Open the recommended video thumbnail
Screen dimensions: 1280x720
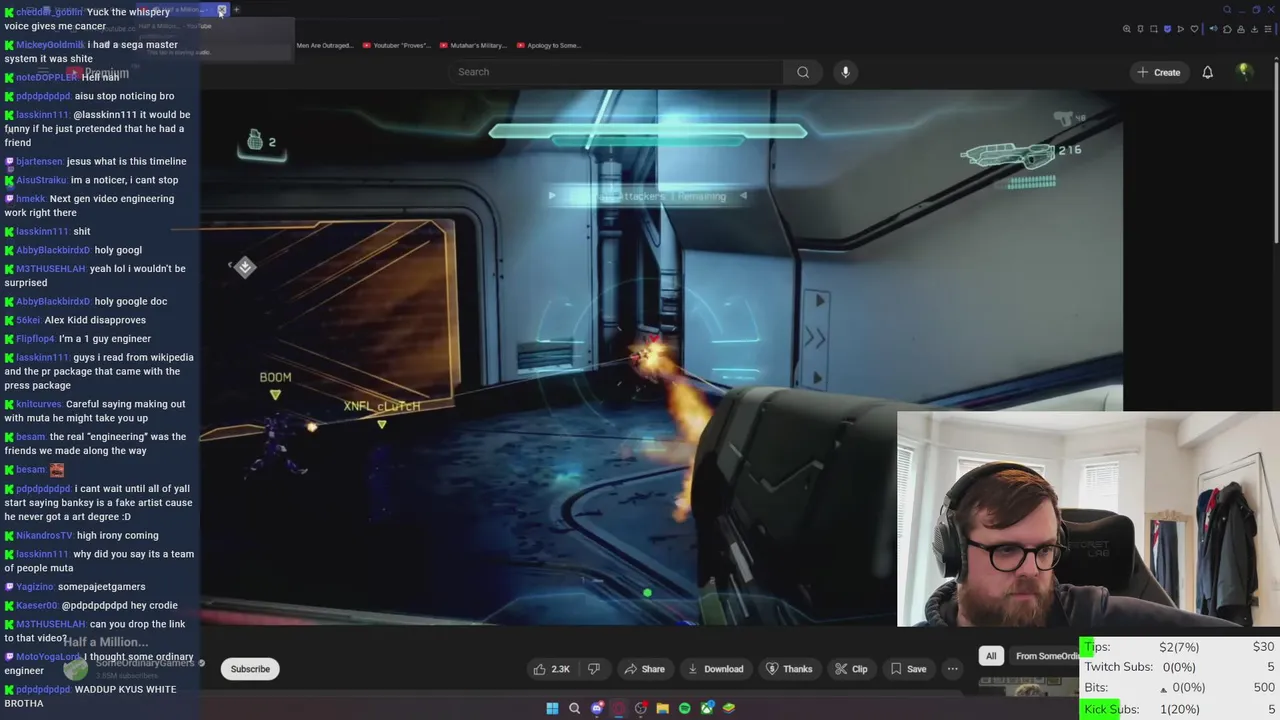tap(1028, 686)
